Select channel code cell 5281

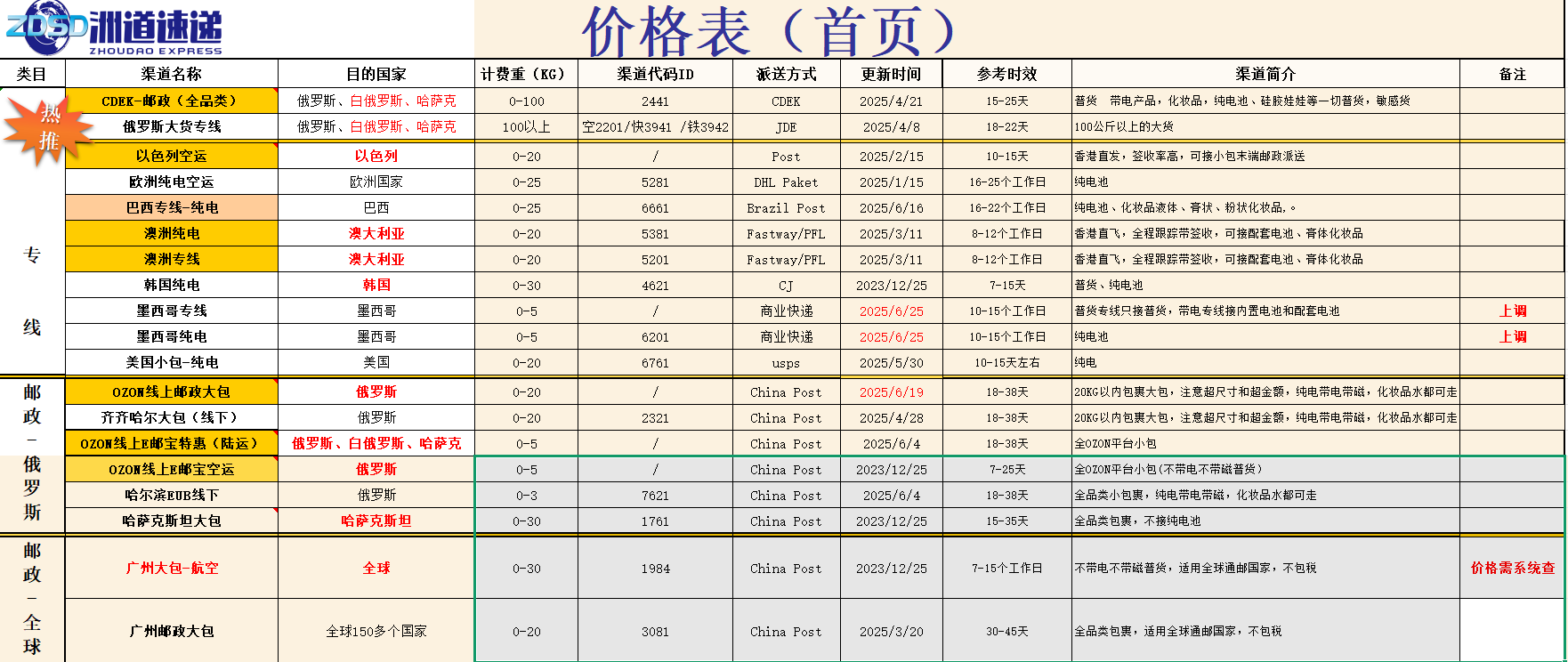[655, 182]
